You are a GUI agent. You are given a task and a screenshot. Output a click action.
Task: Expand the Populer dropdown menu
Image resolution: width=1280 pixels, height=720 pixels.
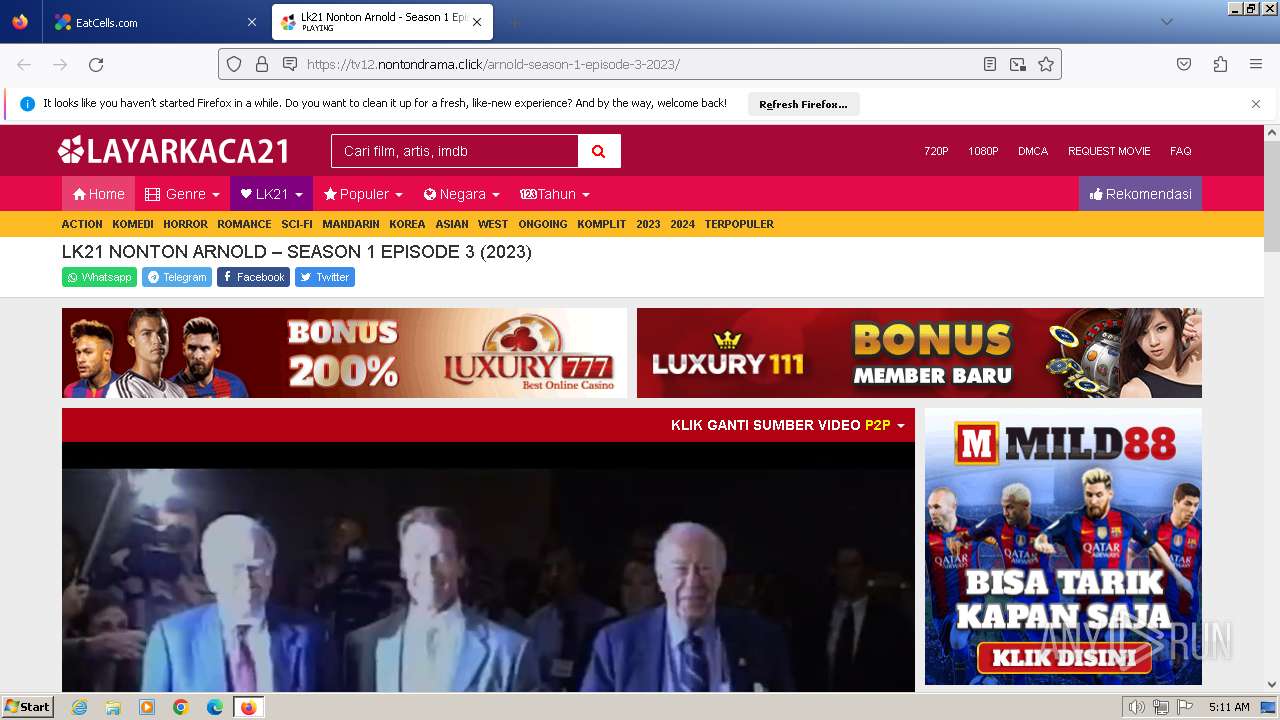click(363, 194)
